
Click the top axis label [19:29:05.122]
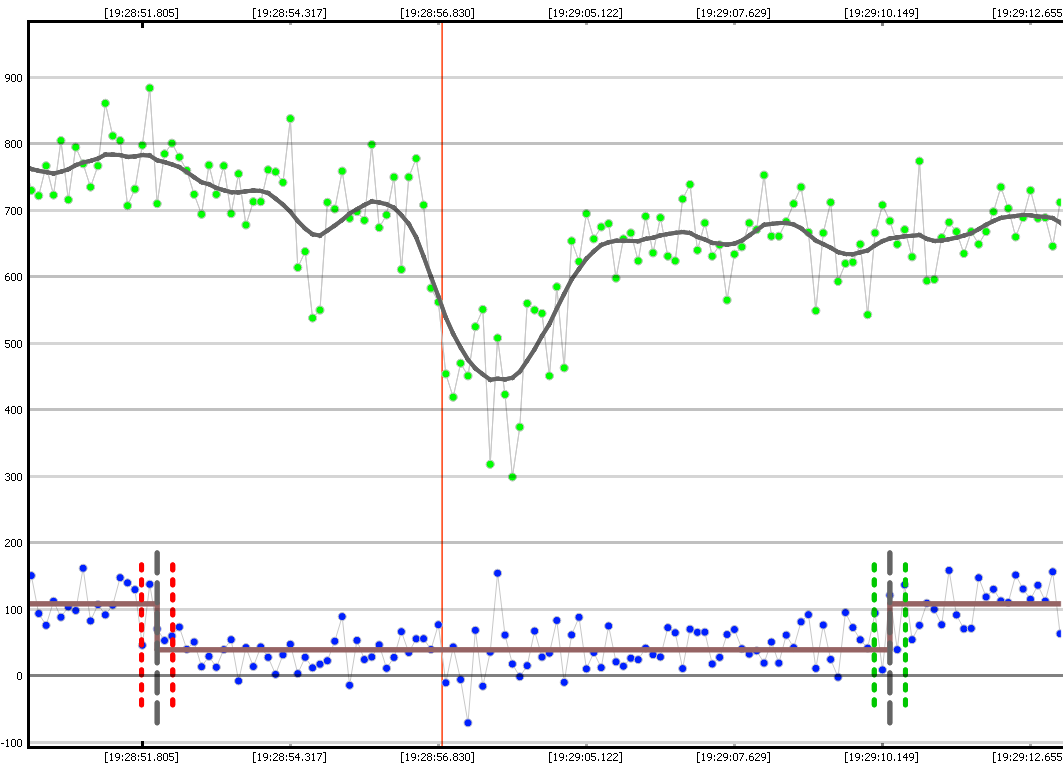[585, 13]
